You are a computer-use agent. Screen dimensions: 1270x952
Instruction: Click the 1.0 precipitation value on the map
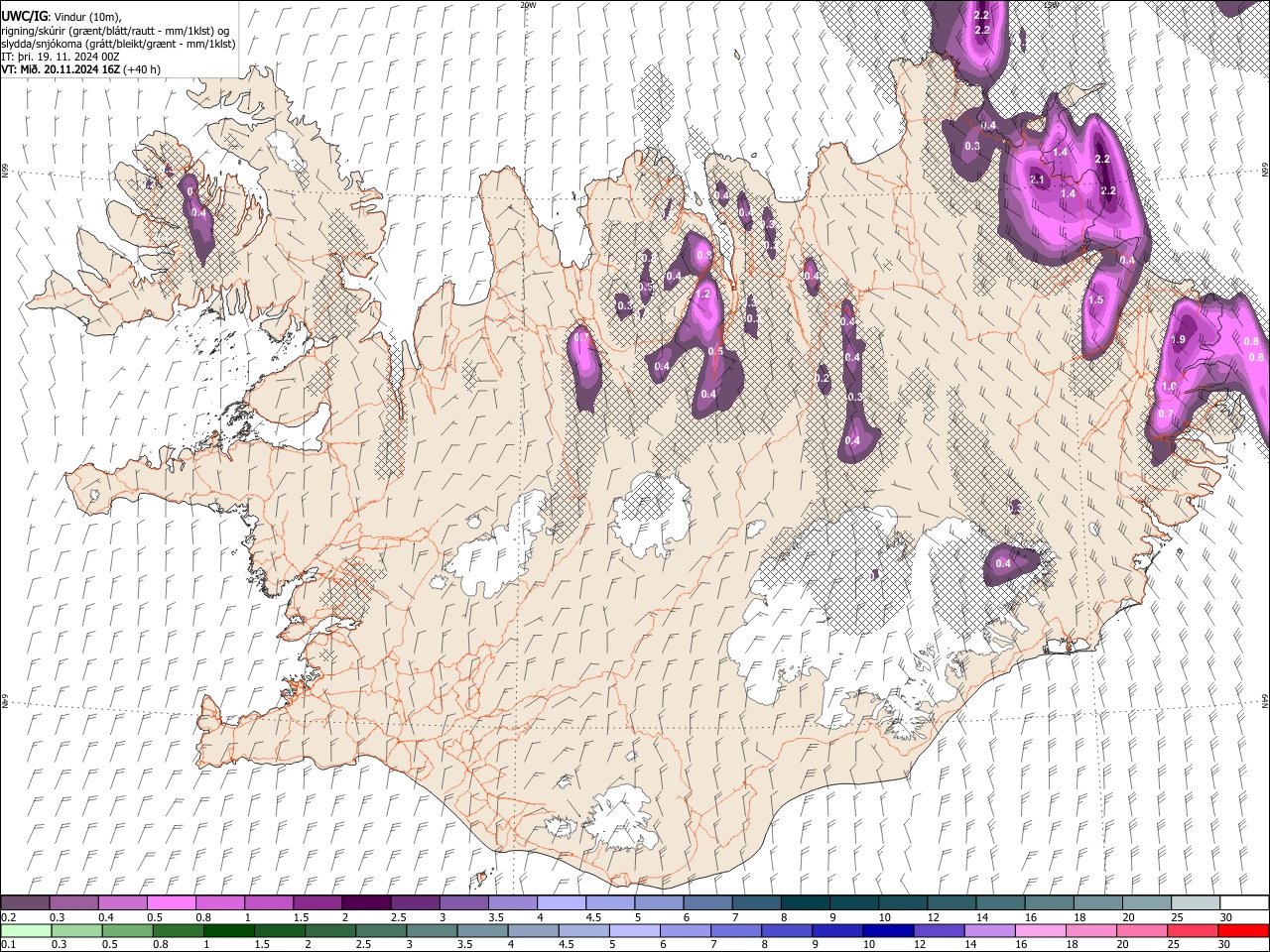click(x=1169, y=387)
